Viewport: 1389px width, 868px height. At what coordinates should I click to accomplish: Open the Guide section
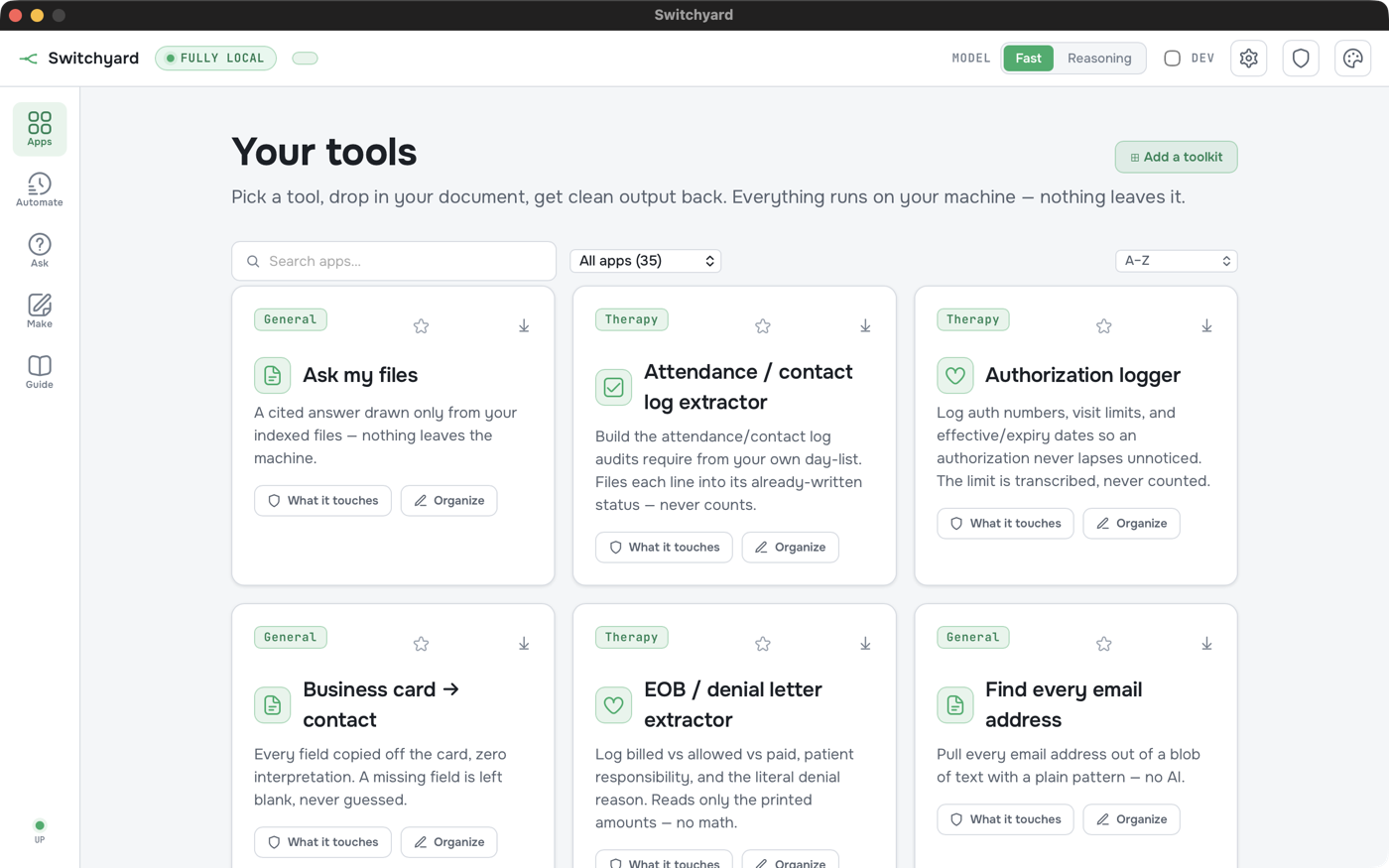tap(40, 371)
